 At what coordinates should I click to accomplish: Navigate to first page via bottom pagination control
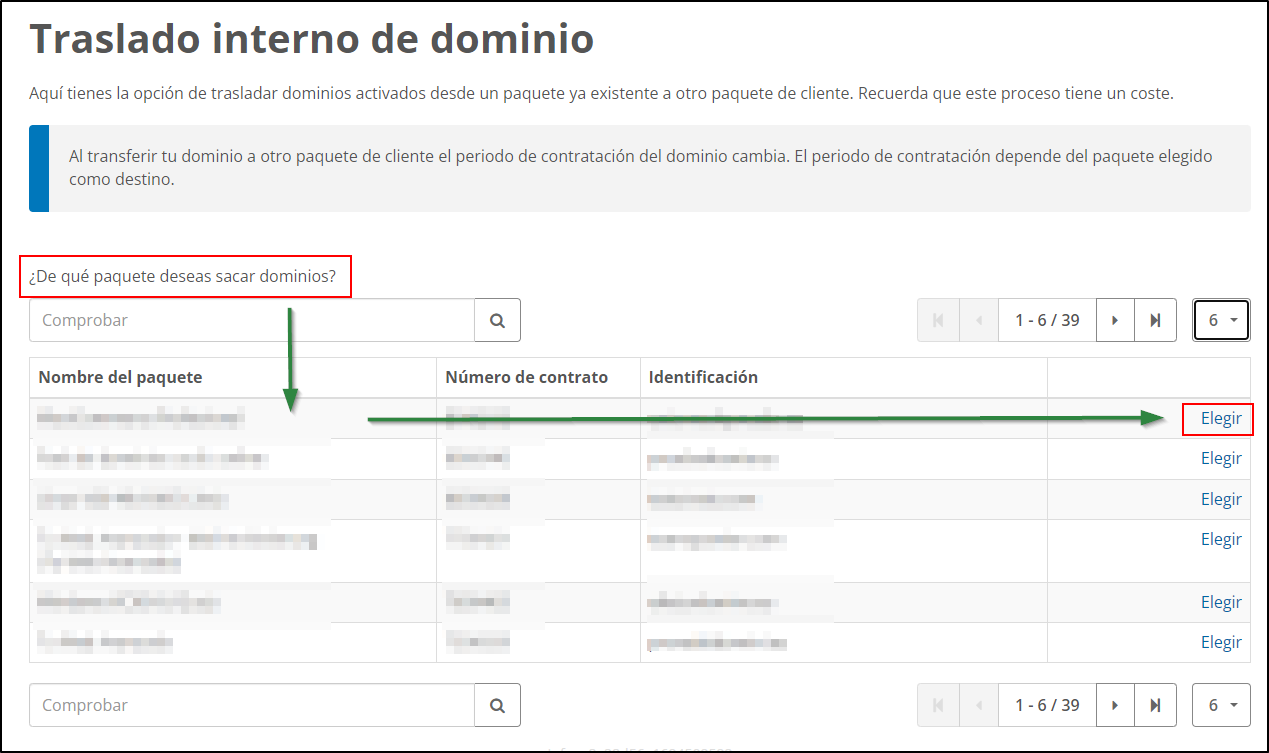938,704
